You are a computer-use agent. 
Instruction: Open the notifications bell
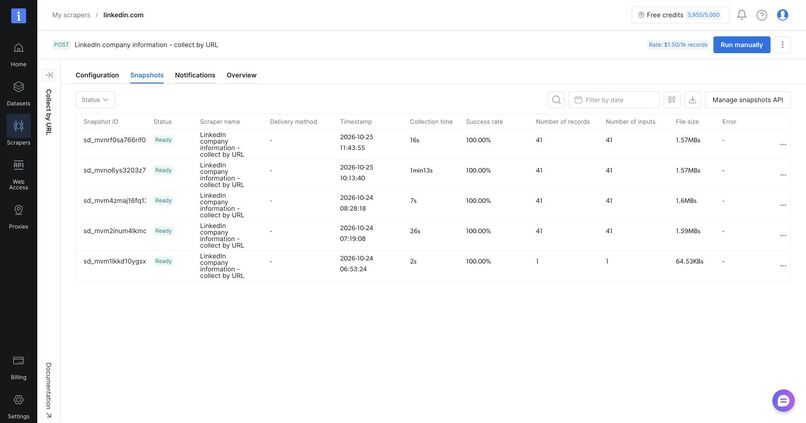pyautogui.click(x=741, y=15)
